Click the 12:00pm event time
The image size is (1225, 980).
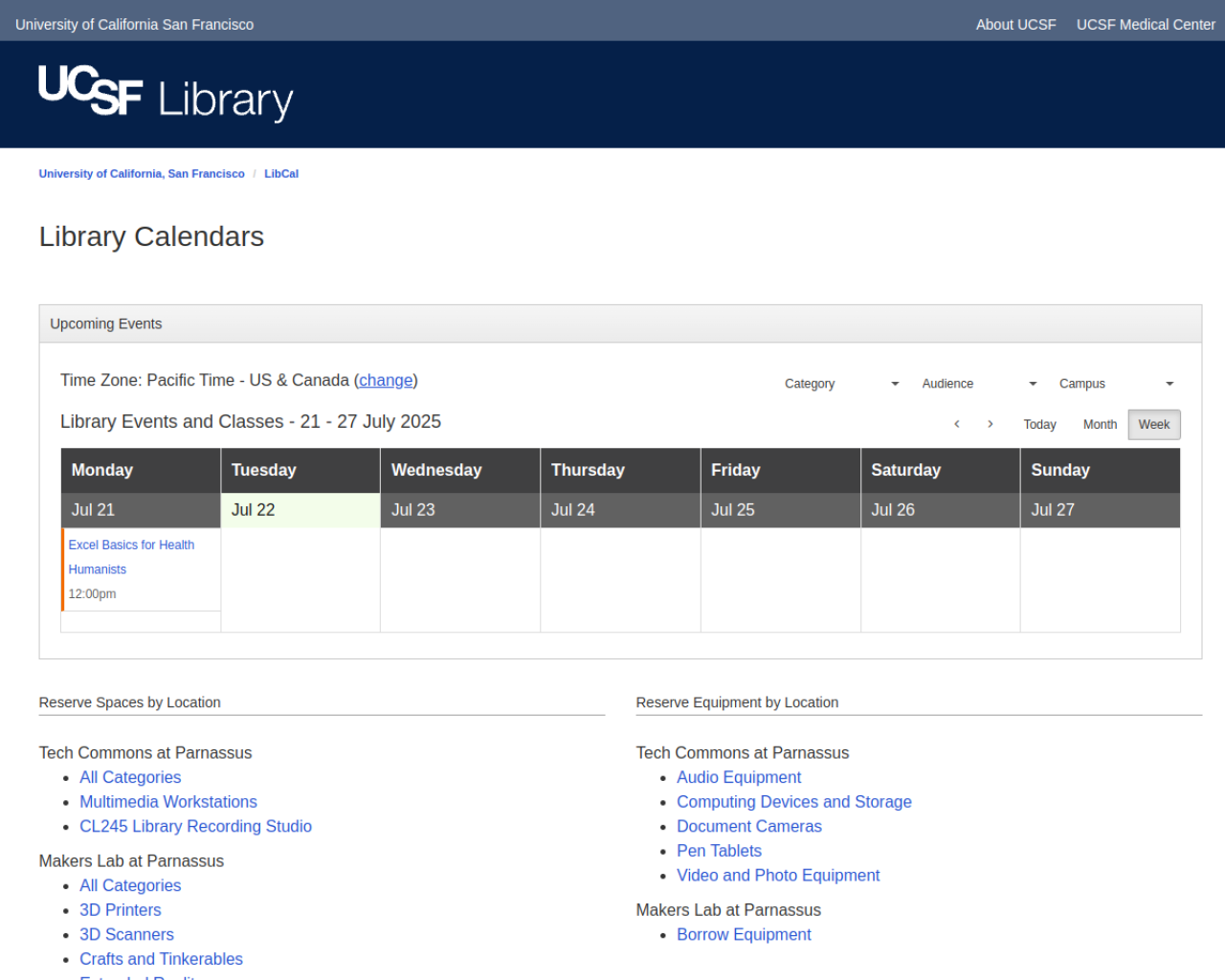coord(92,594)
